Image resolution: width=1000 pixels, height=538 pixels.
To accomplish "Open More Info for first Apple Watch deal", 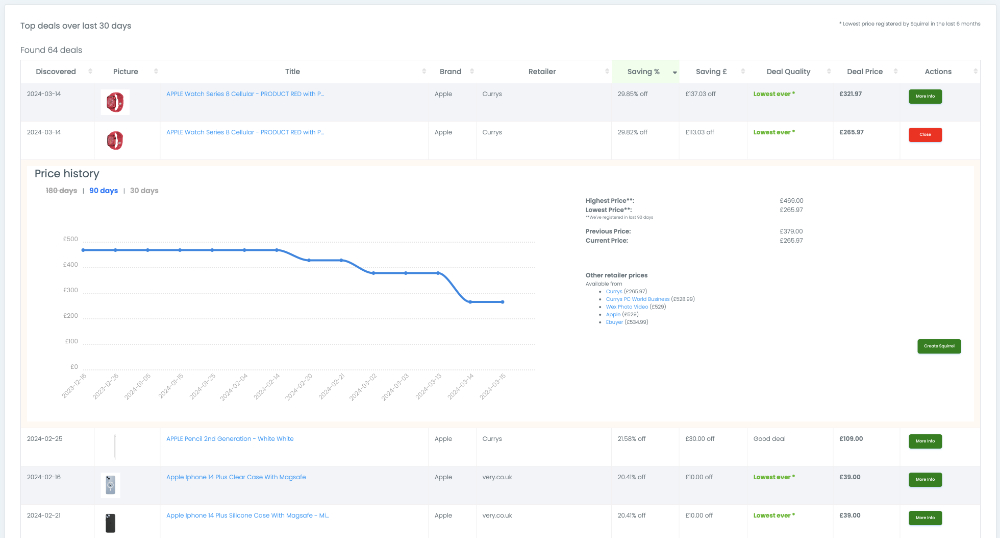I will (x=924, y=96).
